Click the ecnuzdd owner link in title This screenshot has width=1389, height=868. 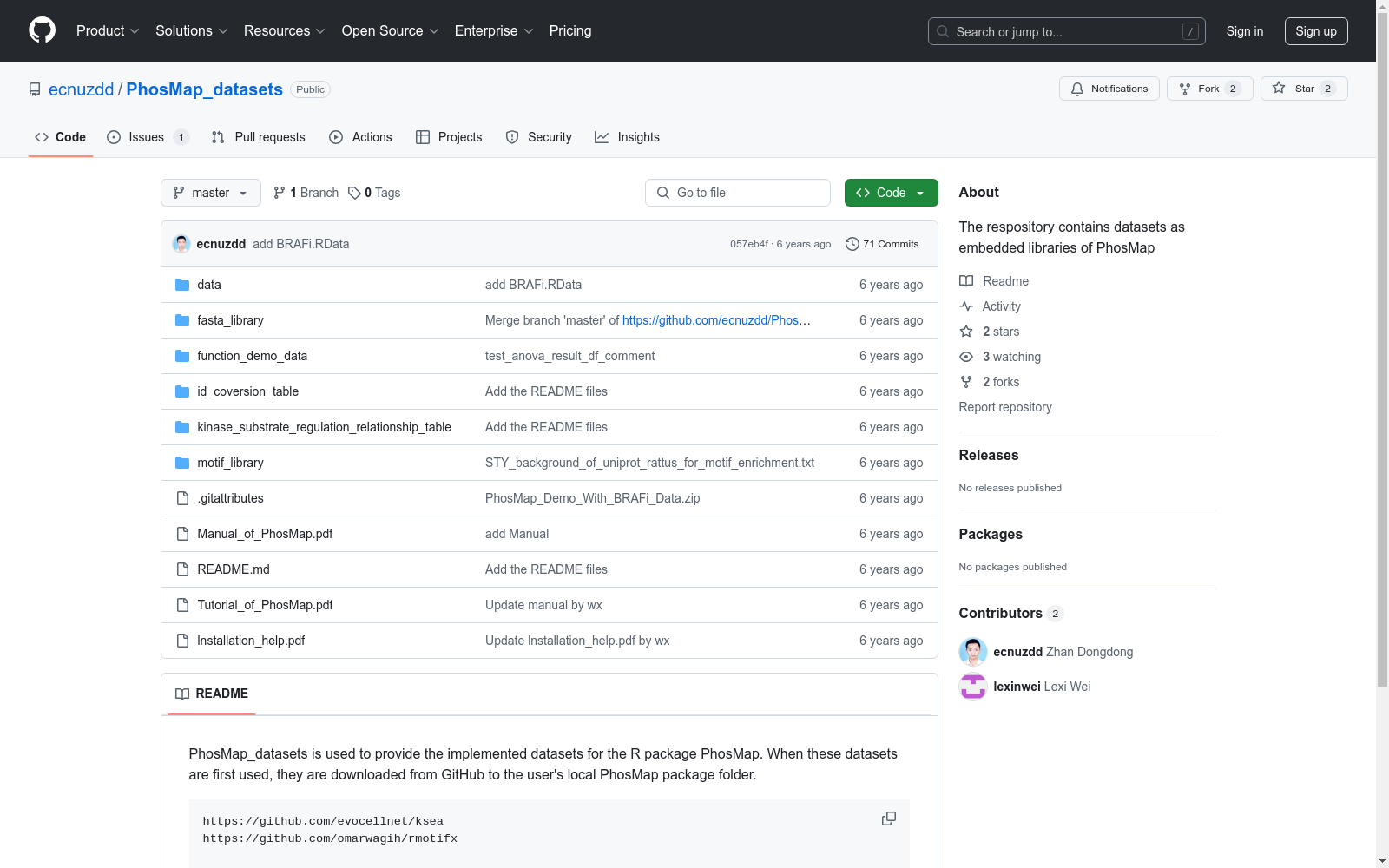(82, 89)
